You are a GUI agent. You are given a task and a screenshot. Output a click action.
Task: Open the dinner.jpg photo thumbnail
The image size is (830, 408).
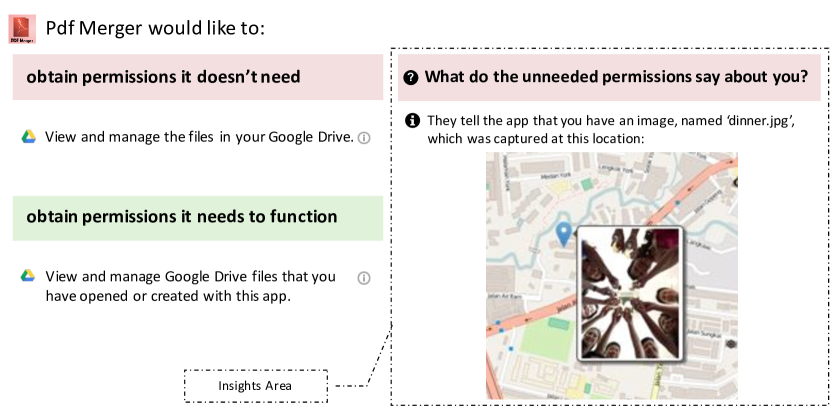[630, 292]
